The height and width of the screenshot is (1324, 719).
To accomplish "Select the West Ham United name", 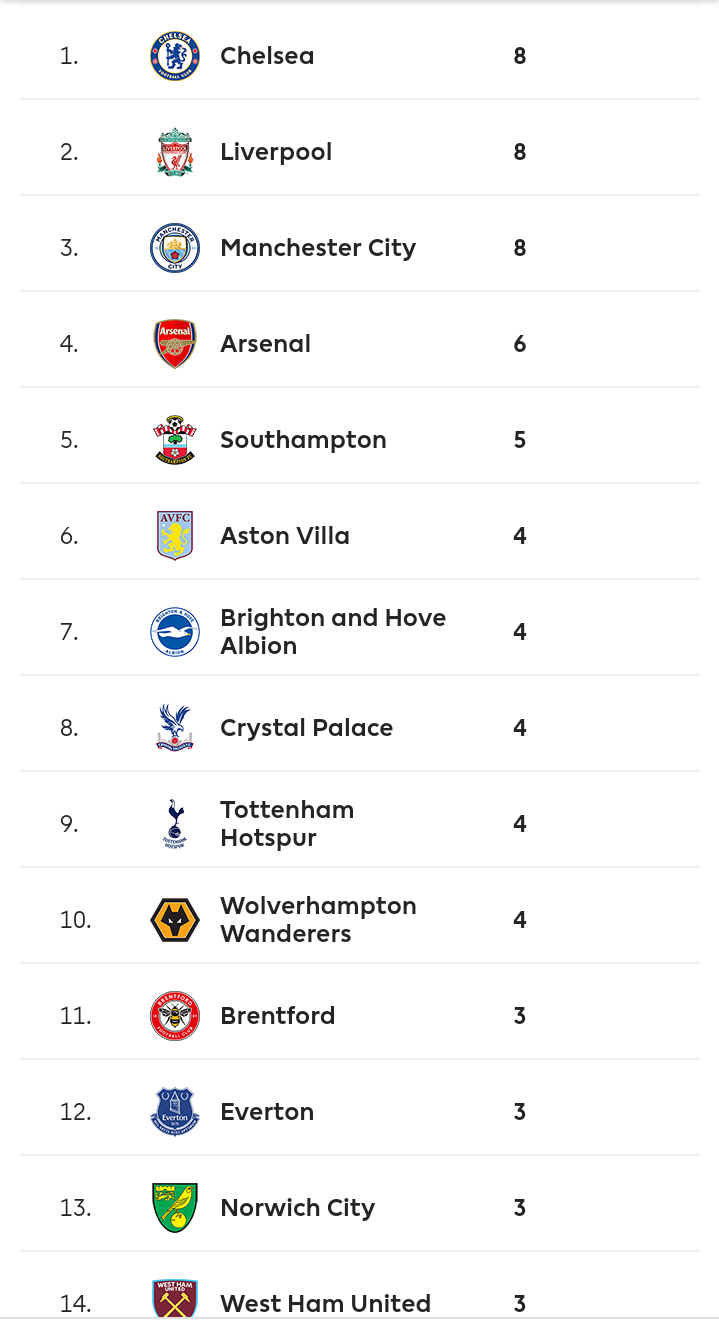I will click(325, 1304).
